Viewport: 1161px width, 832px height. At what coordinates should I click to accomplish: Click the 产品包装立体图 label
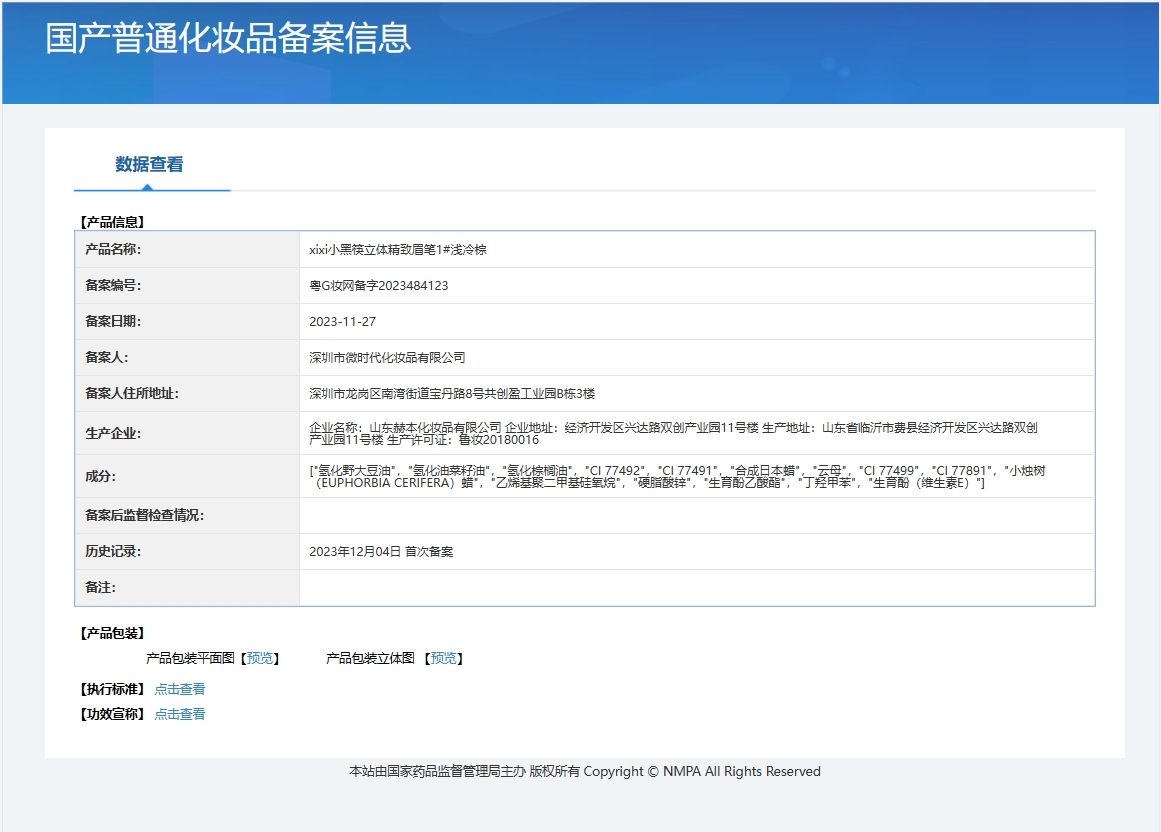click(x=370, y=658)
